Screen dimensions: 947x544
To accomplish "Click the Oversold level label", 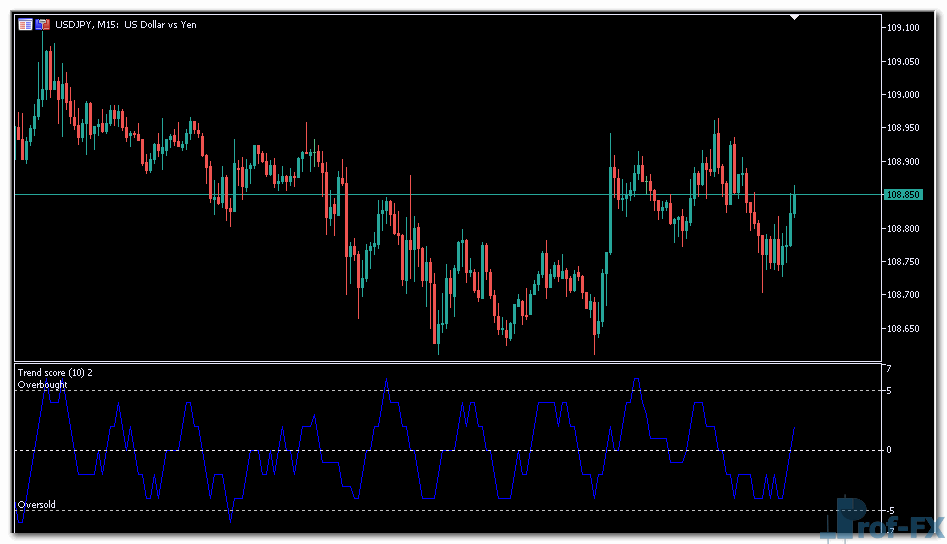I will pyautogui.click(x=37, y=505).
